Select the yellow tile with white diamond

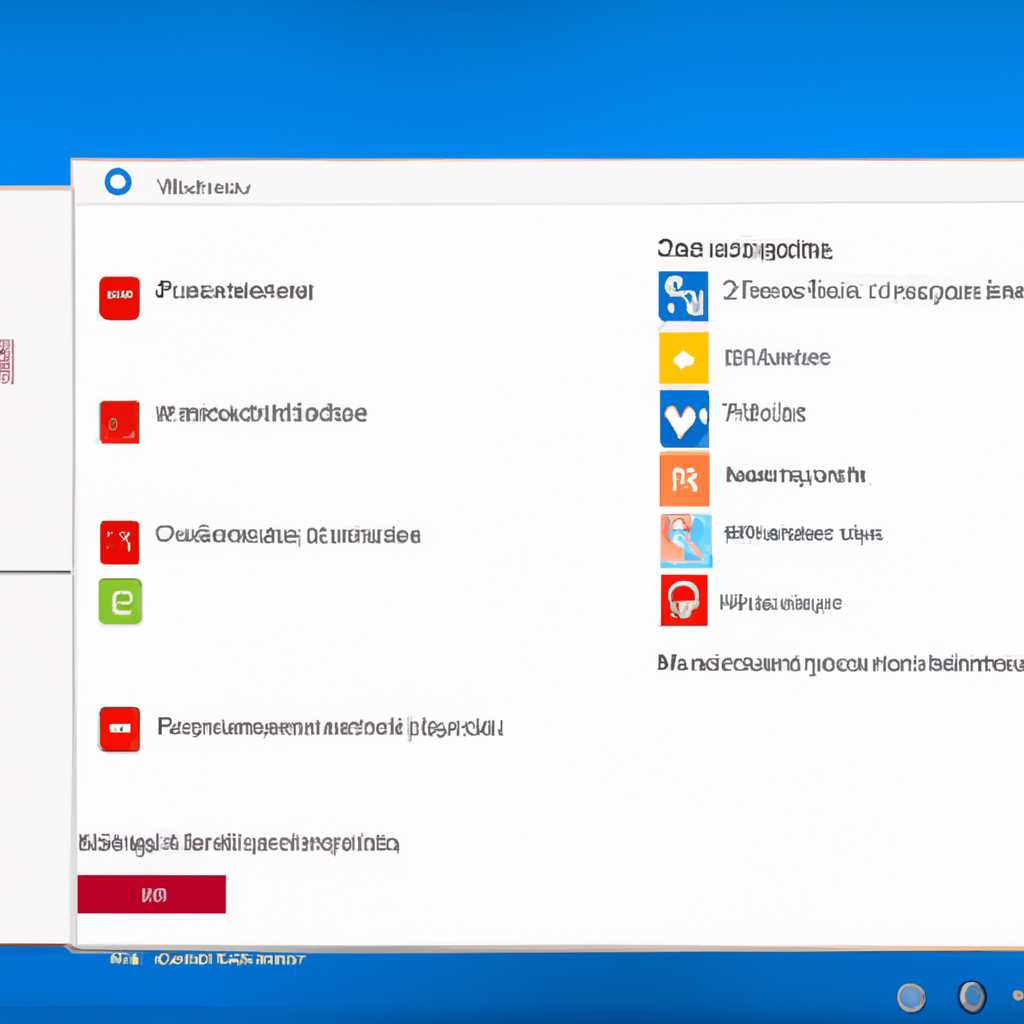tap(683, 358)
